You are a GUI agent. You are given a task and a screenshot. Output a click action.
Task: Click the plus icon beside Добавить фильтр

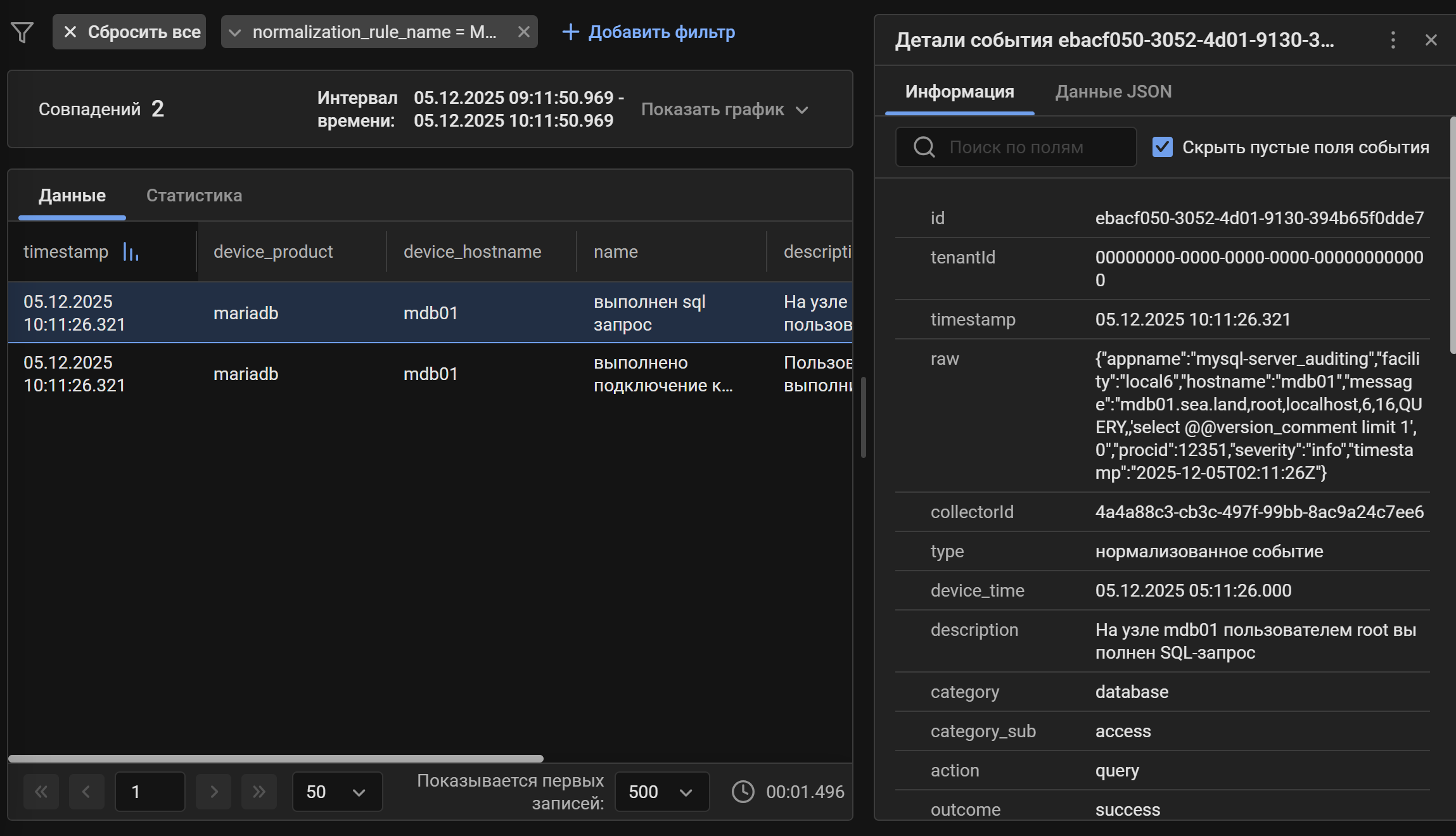[x=570, y=32]
